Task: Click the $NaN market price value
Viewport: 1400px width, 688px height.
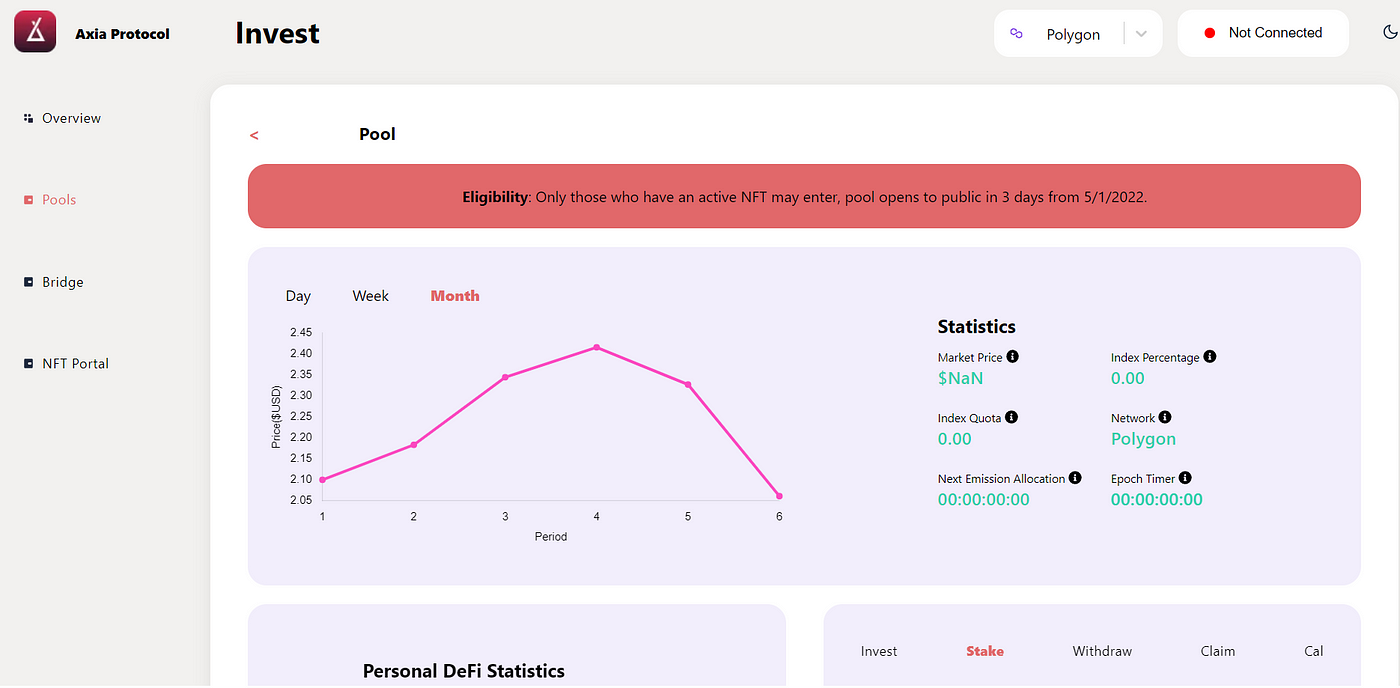Action: click(x=961, y=378)
